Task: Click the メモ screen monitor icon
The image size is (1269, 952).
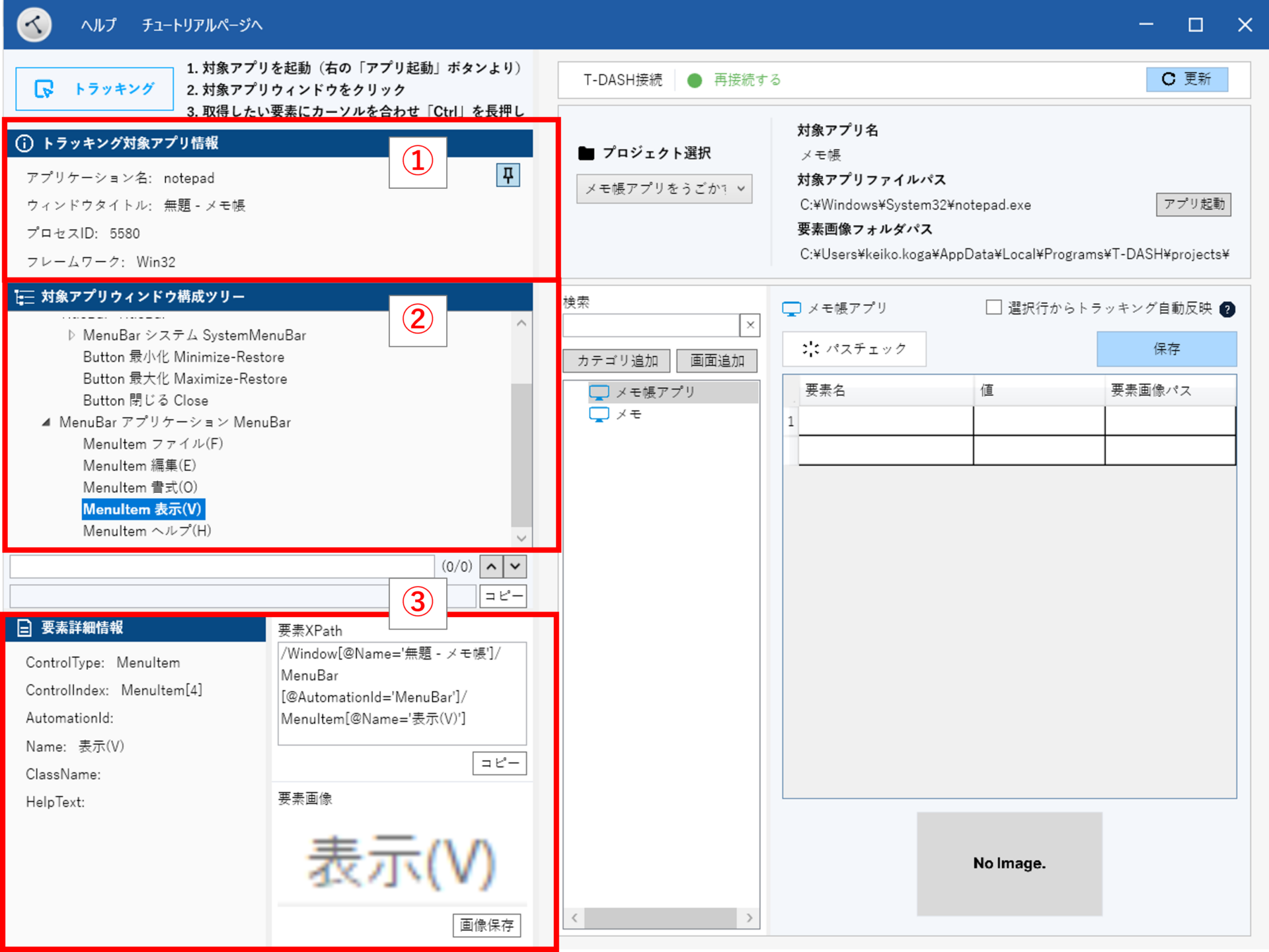Action: (599, 414)
